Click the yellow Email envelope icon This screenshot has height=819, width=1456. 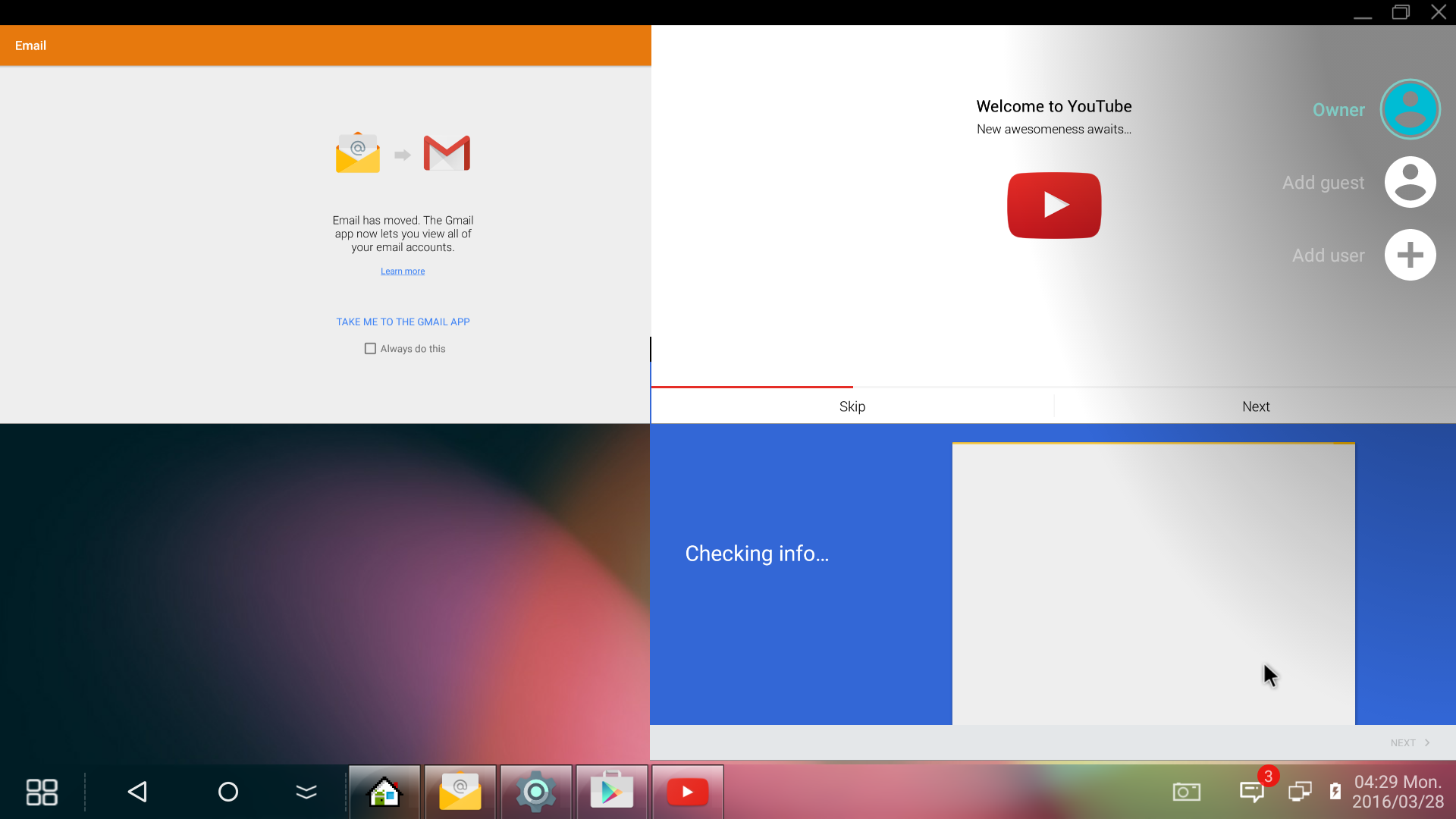[358, 152]
